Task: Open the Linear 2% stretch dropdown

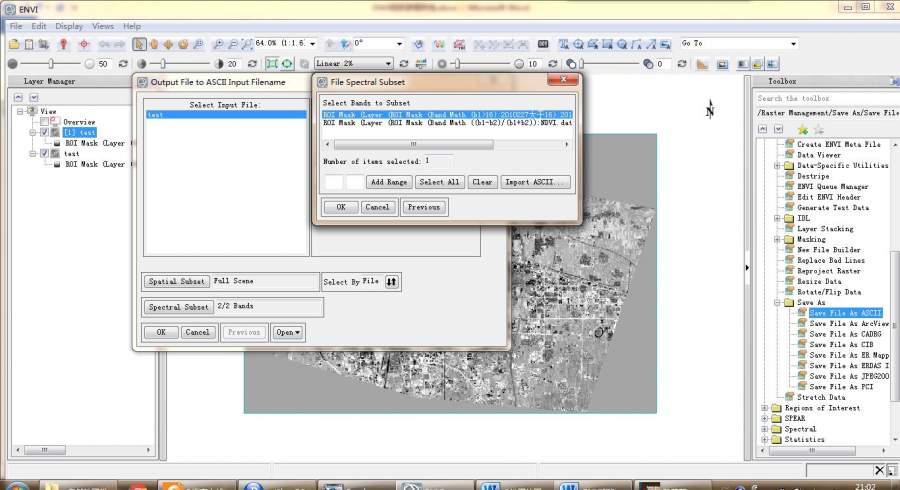Action: pos(389,64)
